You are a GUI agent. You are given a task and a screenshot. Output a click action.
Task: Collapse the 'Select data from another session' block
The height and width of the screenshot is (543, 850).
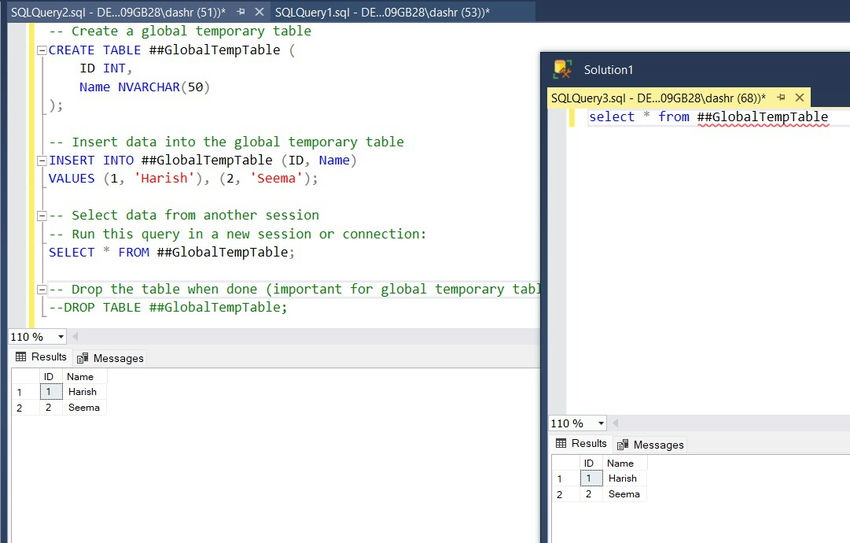click(42, 216)
